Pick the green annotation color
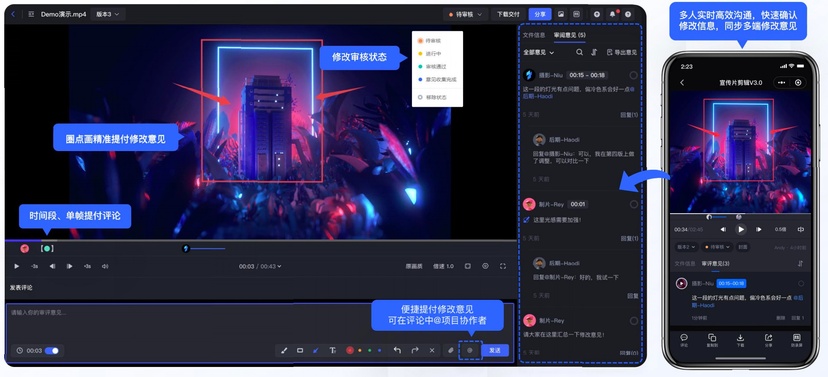The image size is (828, 377). tap(370, 351)
